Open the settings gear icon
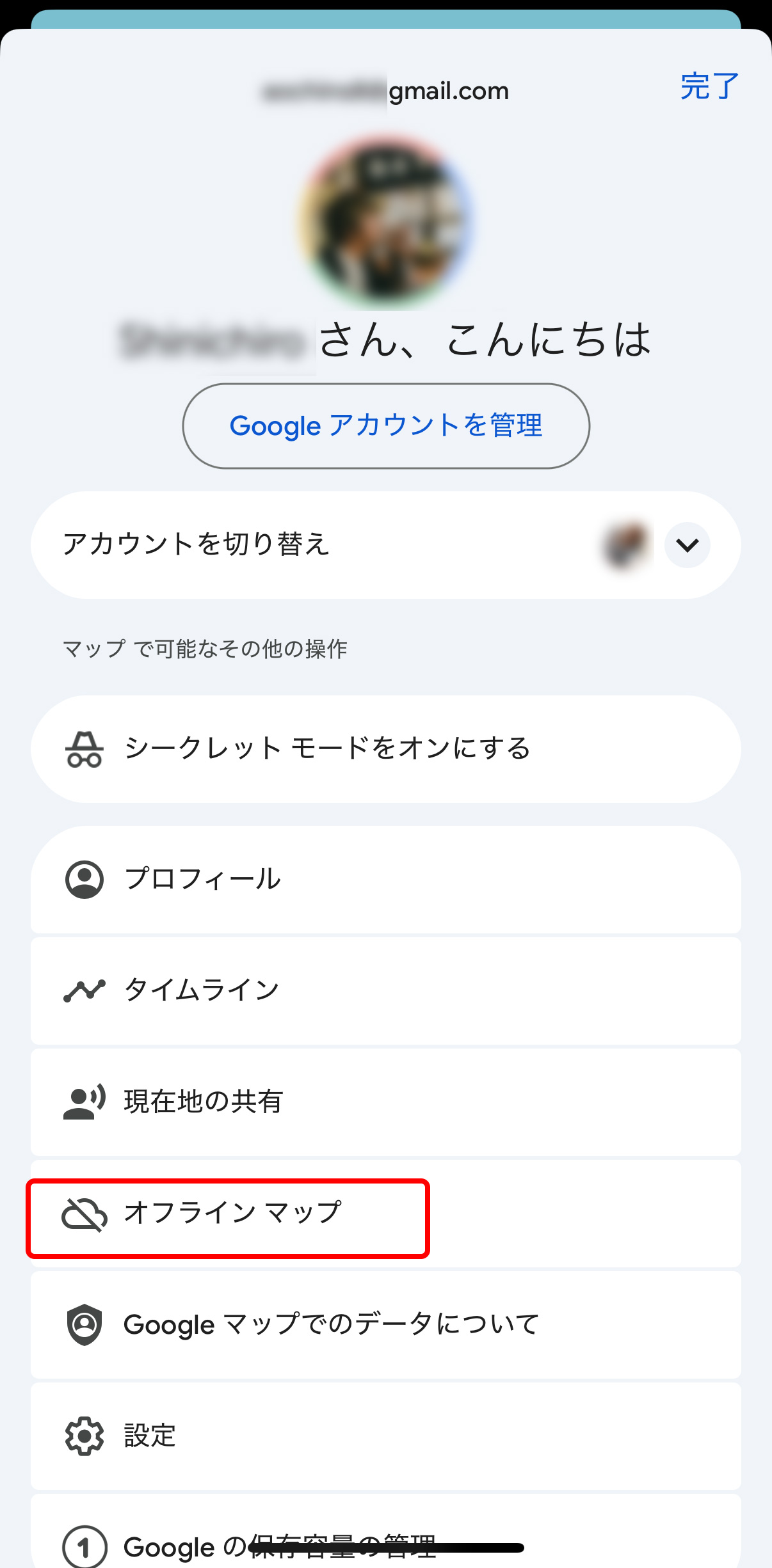This screenshot has height=1568, width=772. 84,1436
